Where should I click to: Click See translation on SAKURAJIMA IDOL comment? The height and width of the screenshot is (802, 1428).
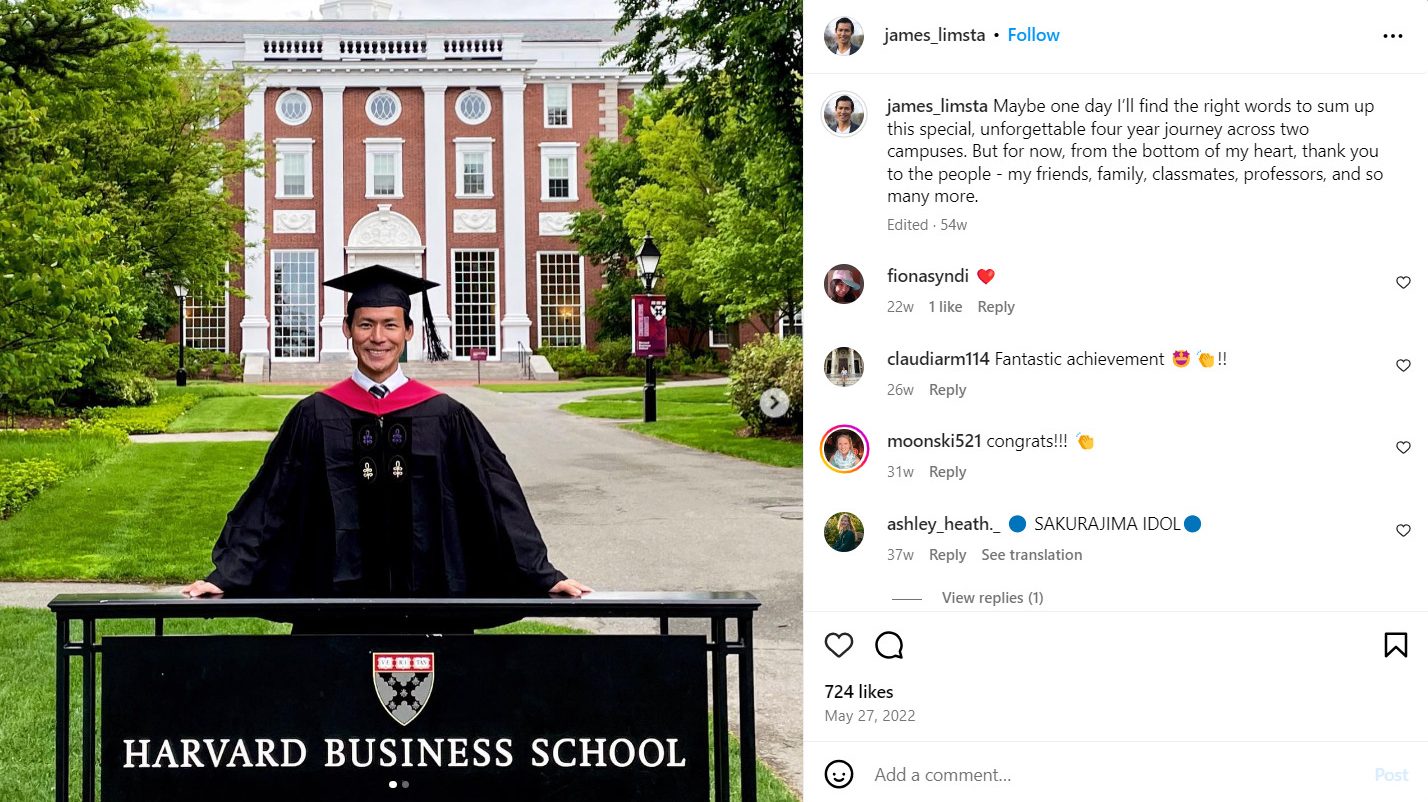click(1031, 555)
